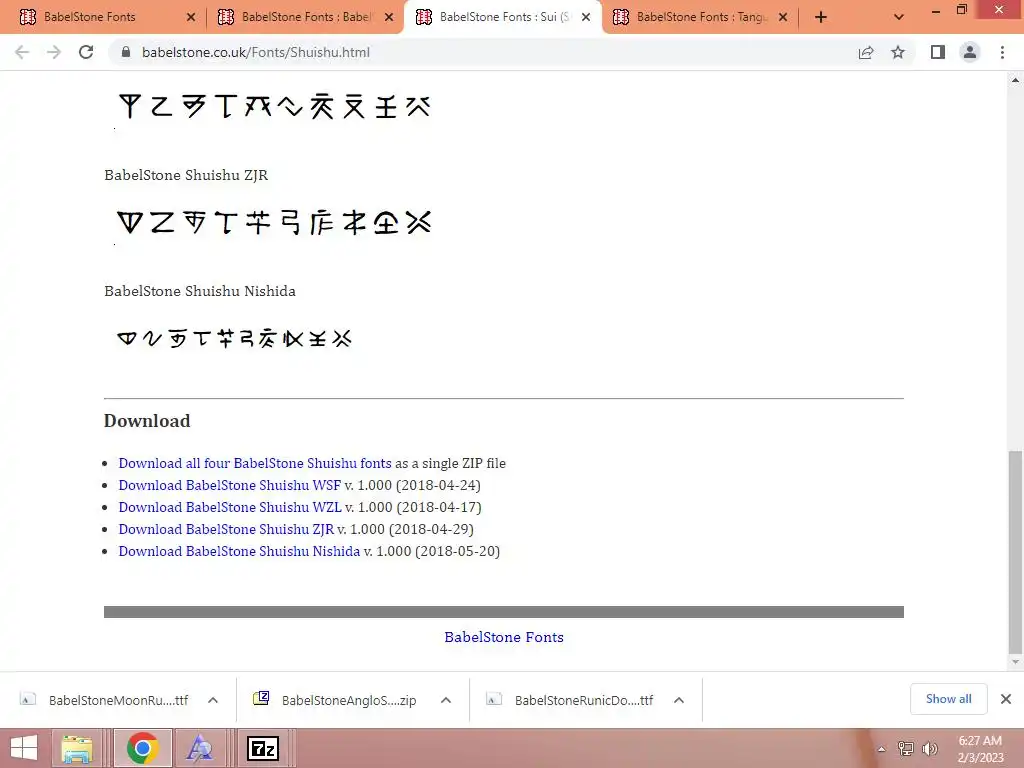Click the network tray icon
This screenshot has height=768, width=1024.
coord(905,749)
